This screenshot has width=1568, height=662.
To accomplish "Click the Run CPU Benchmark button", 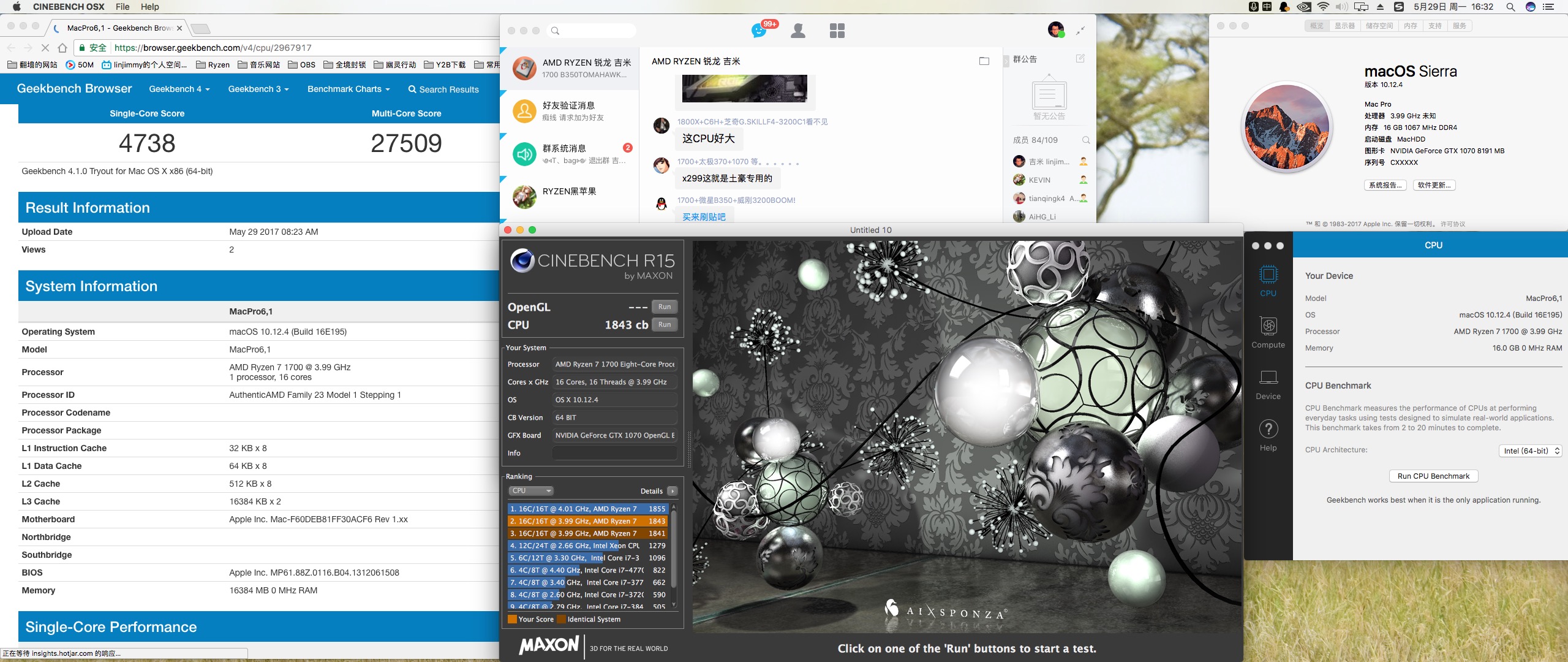I will [1433, 476].
